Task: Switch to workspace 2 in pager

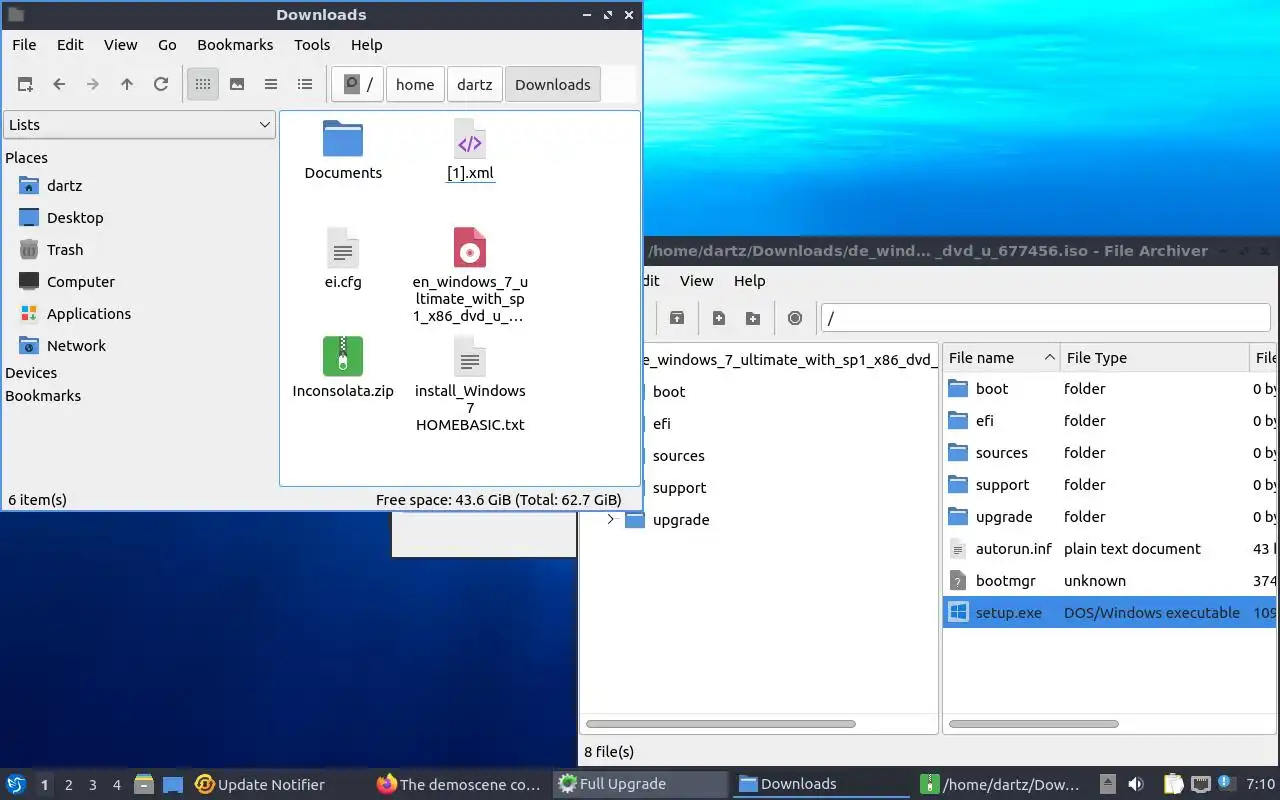Action: tap(69, 785)
